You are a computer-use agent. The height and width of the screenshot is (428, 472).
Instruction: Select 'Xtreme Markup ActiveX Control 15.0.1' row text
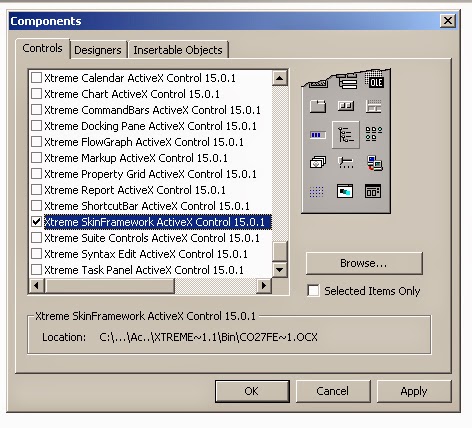pos(136,158)
